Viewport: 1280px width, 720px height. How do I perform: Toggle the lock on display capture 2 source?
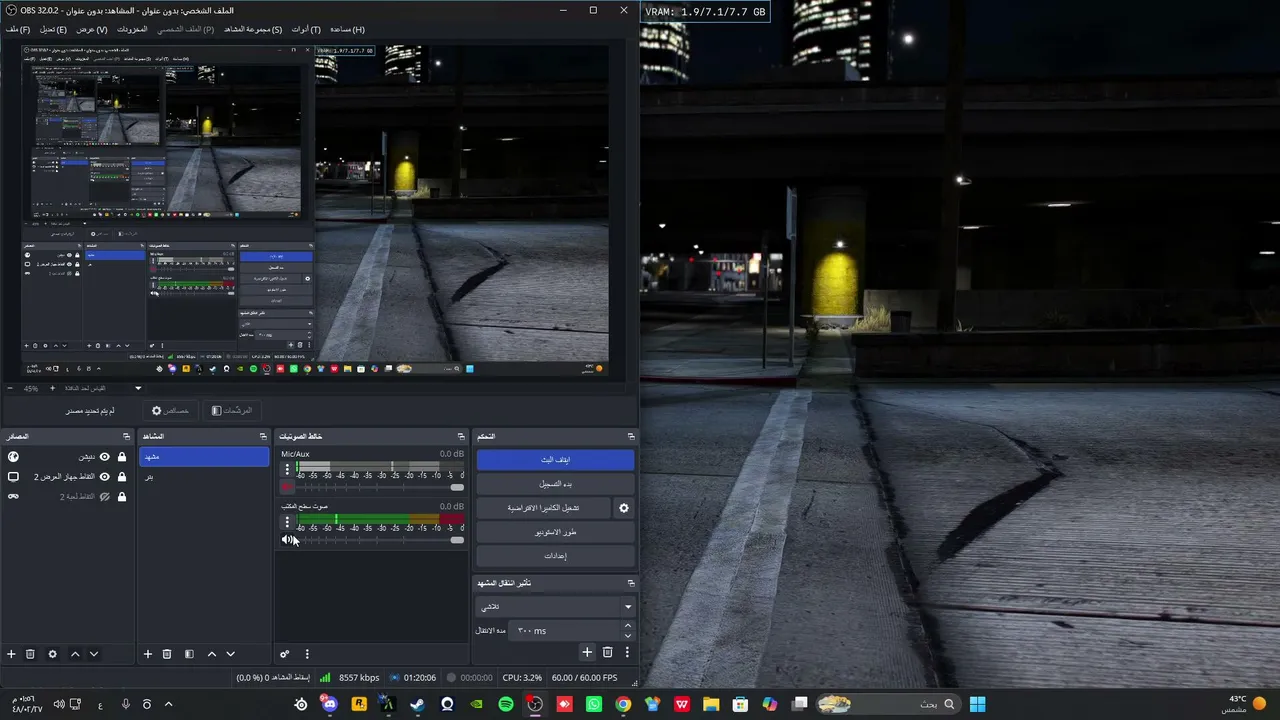pyautogui.click(x=122, y=477)
